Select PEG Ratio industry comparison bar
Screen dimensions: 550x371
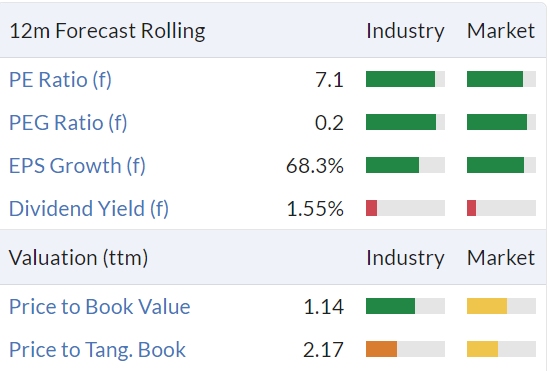[405, 122]
